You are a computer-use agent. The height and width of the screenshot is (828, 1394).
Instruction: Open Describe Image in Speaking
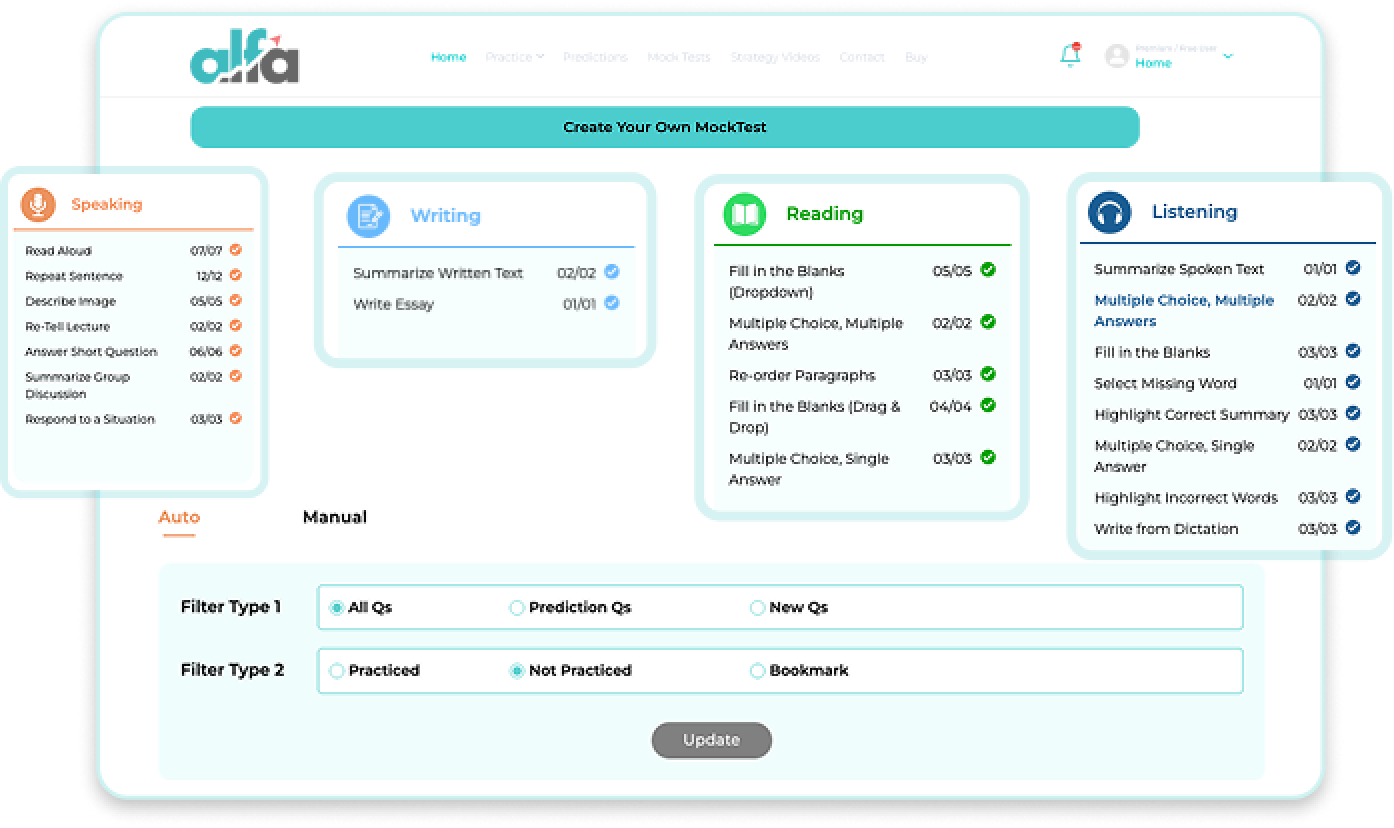pos(70,301)
